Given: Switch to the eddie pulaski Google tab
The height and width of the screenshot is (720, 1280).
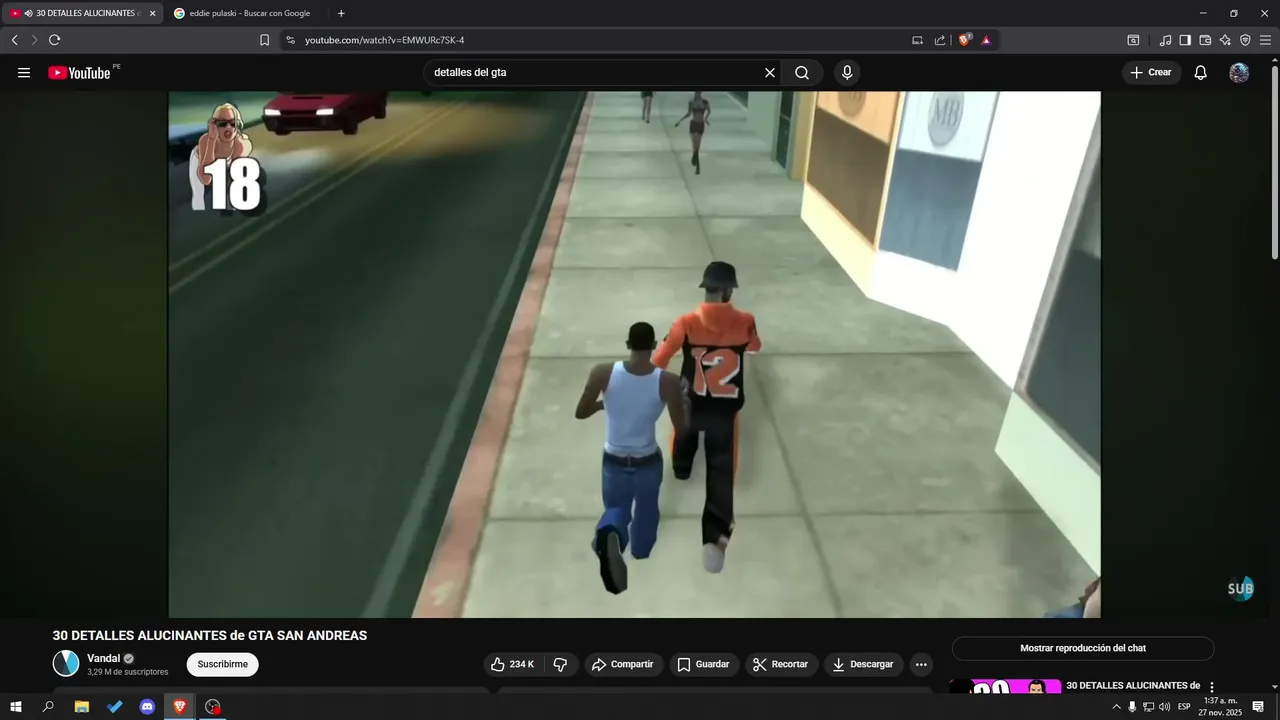Looking at the screenshot, I should [x=248, y=13].
